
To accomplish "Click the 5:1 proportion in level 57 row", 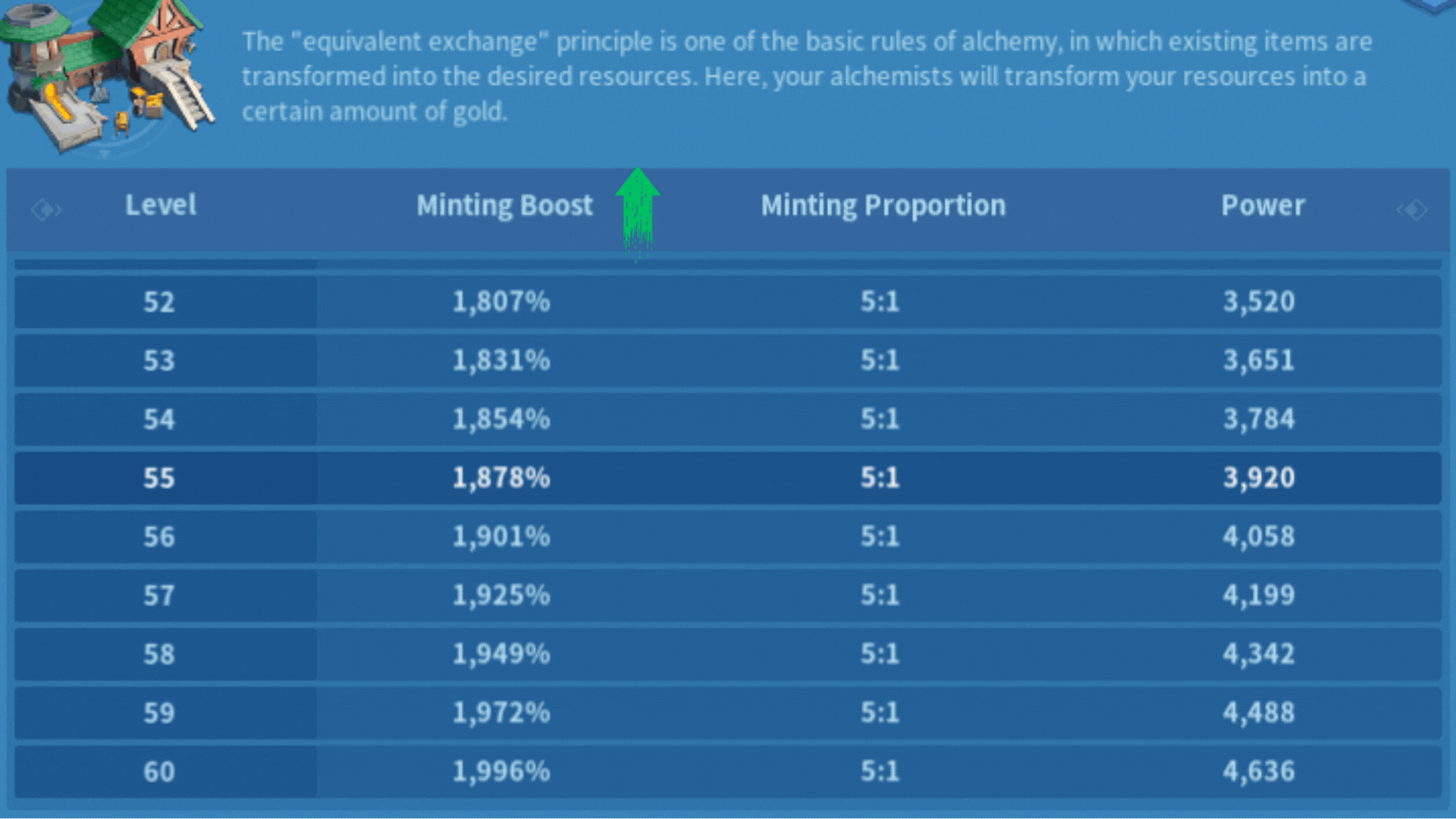I will [880, 595].
